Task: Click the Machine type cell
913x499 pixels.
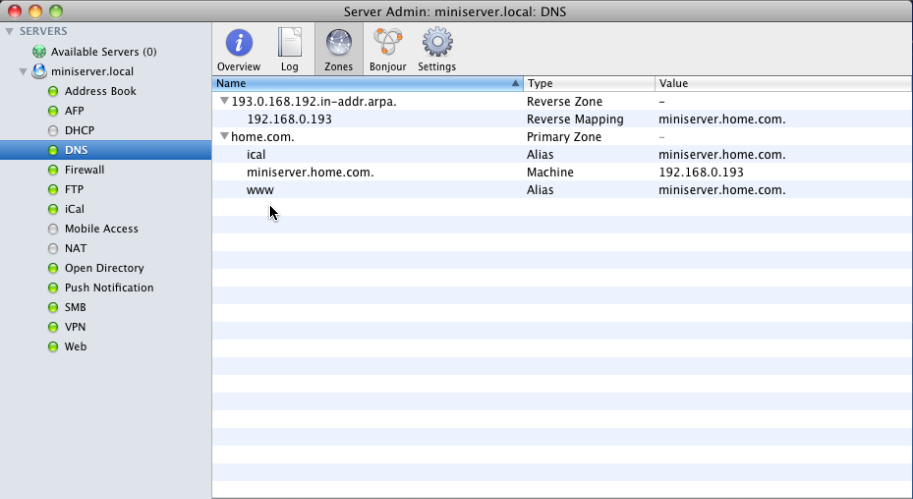Action: [550, 172]
